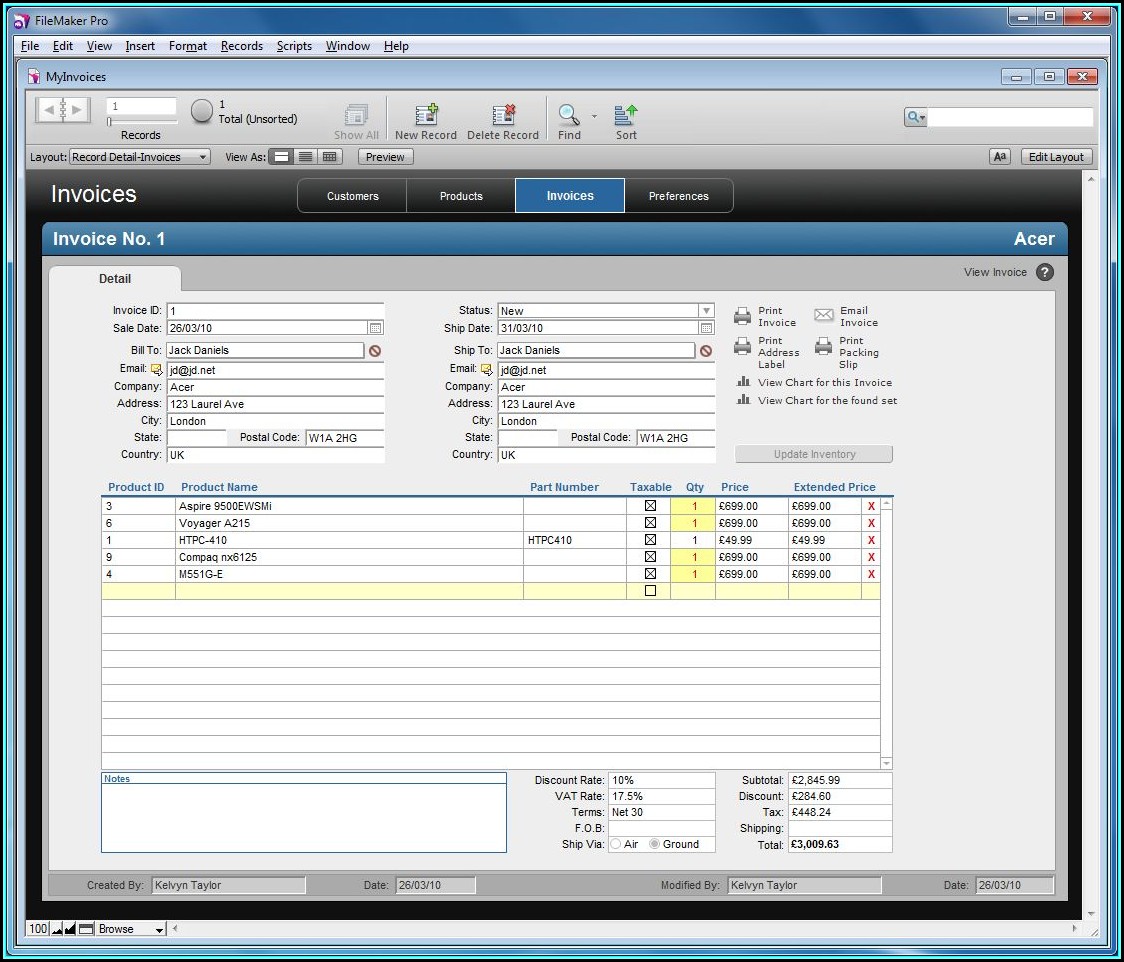
Task: Click the New Record toolbar icon
Action: click(x=426, y=115)
